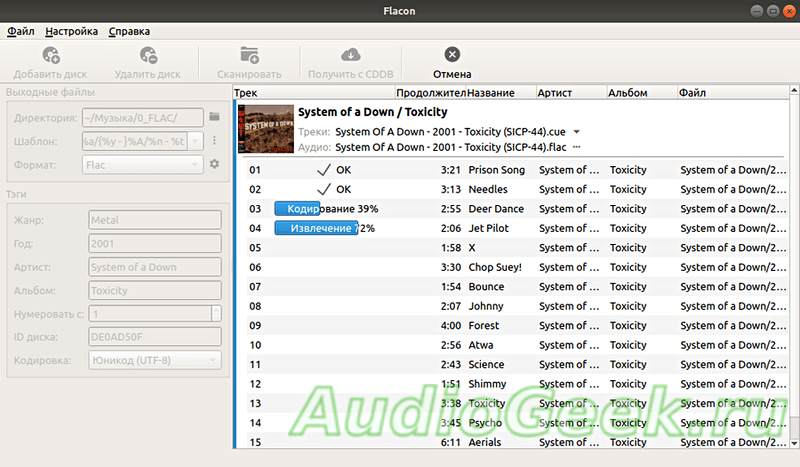This screenshot has height=467, width=800.
Task: Click System of a Down / Toxicity disc title
Action: click(x=372, y=112)
